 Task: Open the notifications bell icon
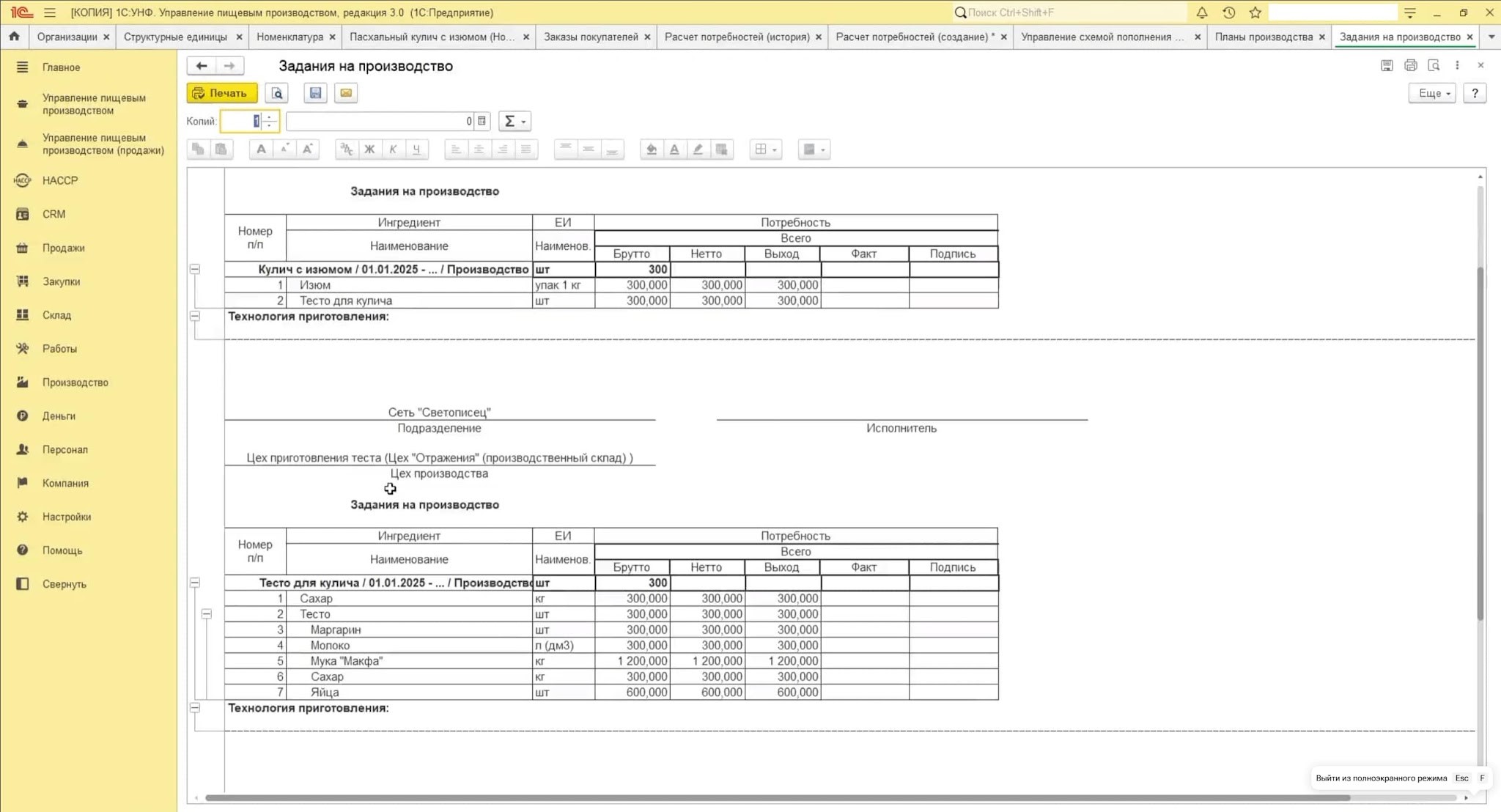[x=1202, y=12]
